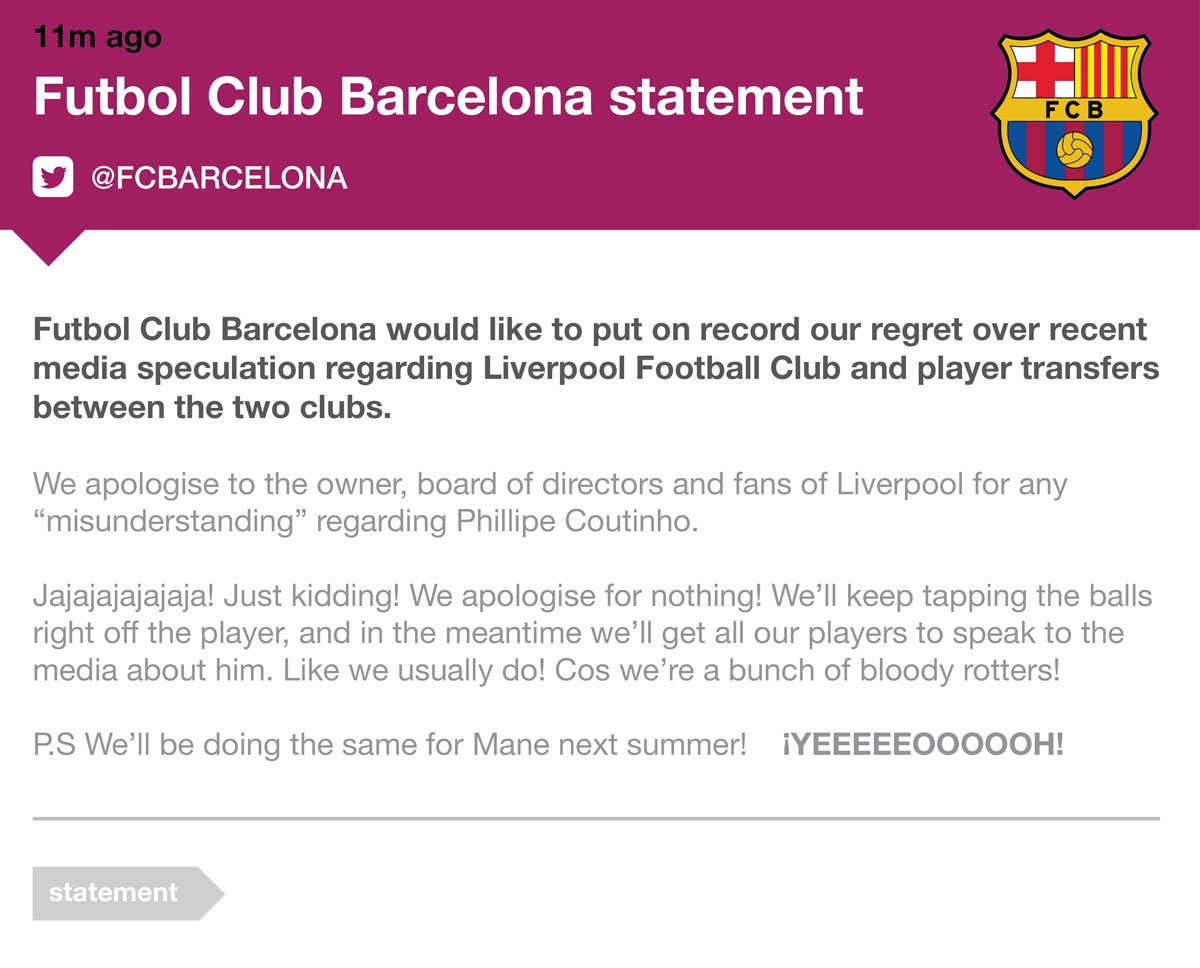Image resolution: width=1200 pixels, height=968 pixels.
Task: Click the 11m ago timestamp
Action: 97,37
